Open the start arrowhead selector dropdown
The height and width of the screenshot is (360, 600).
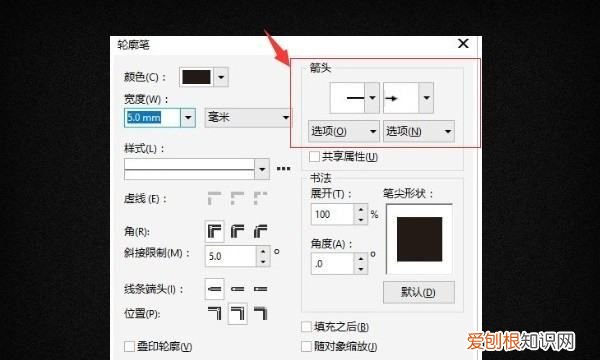coord(372,98)
